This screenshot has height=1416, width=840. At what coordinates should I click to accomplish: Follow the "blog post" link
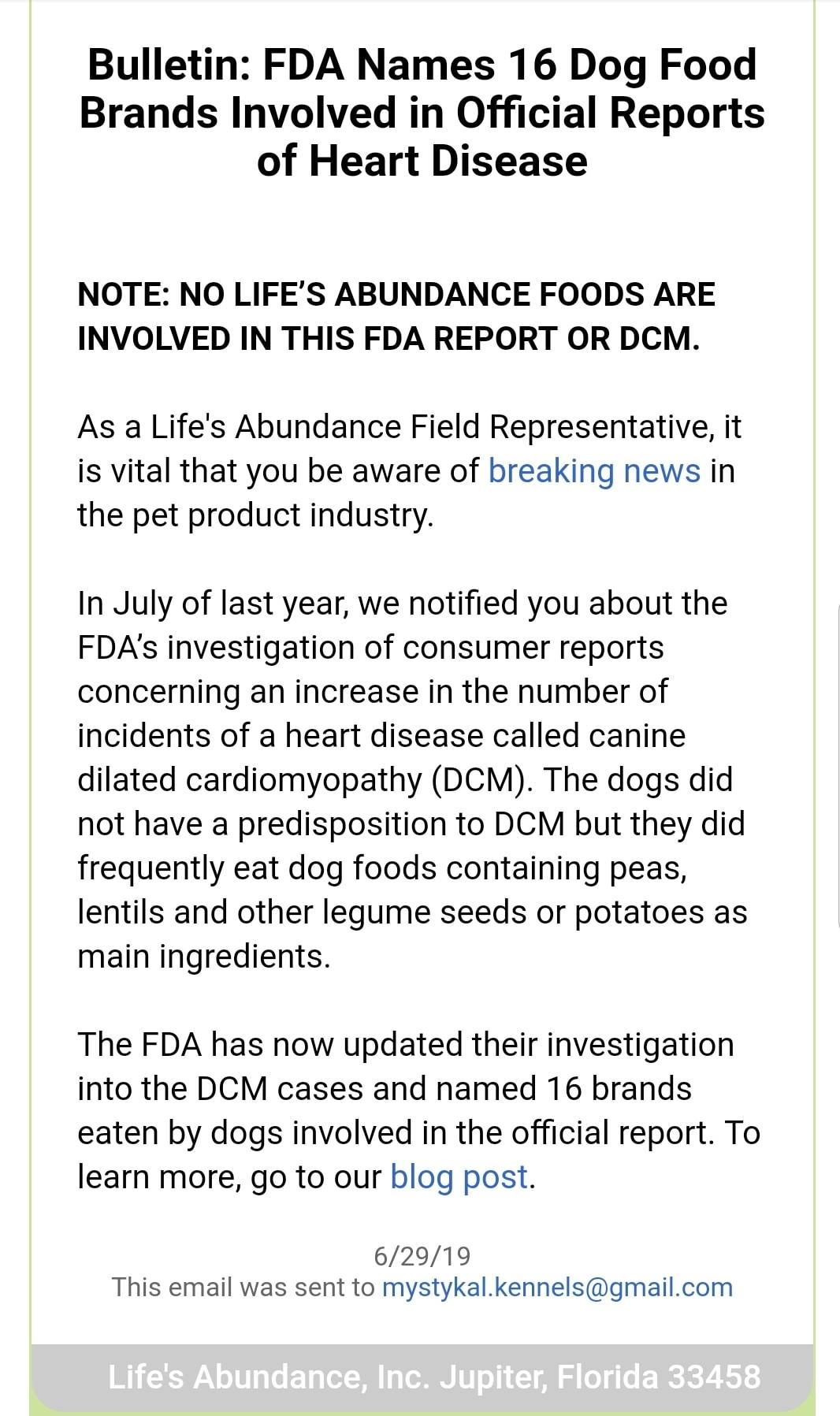(x=459, y=1177)
